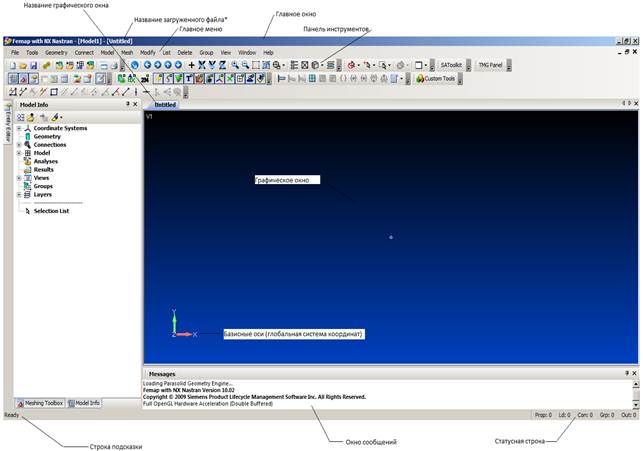
Task: Open the dropdown arrow beside the zoom magnifier
Action: pyautogui.click(x=284, y=65)
